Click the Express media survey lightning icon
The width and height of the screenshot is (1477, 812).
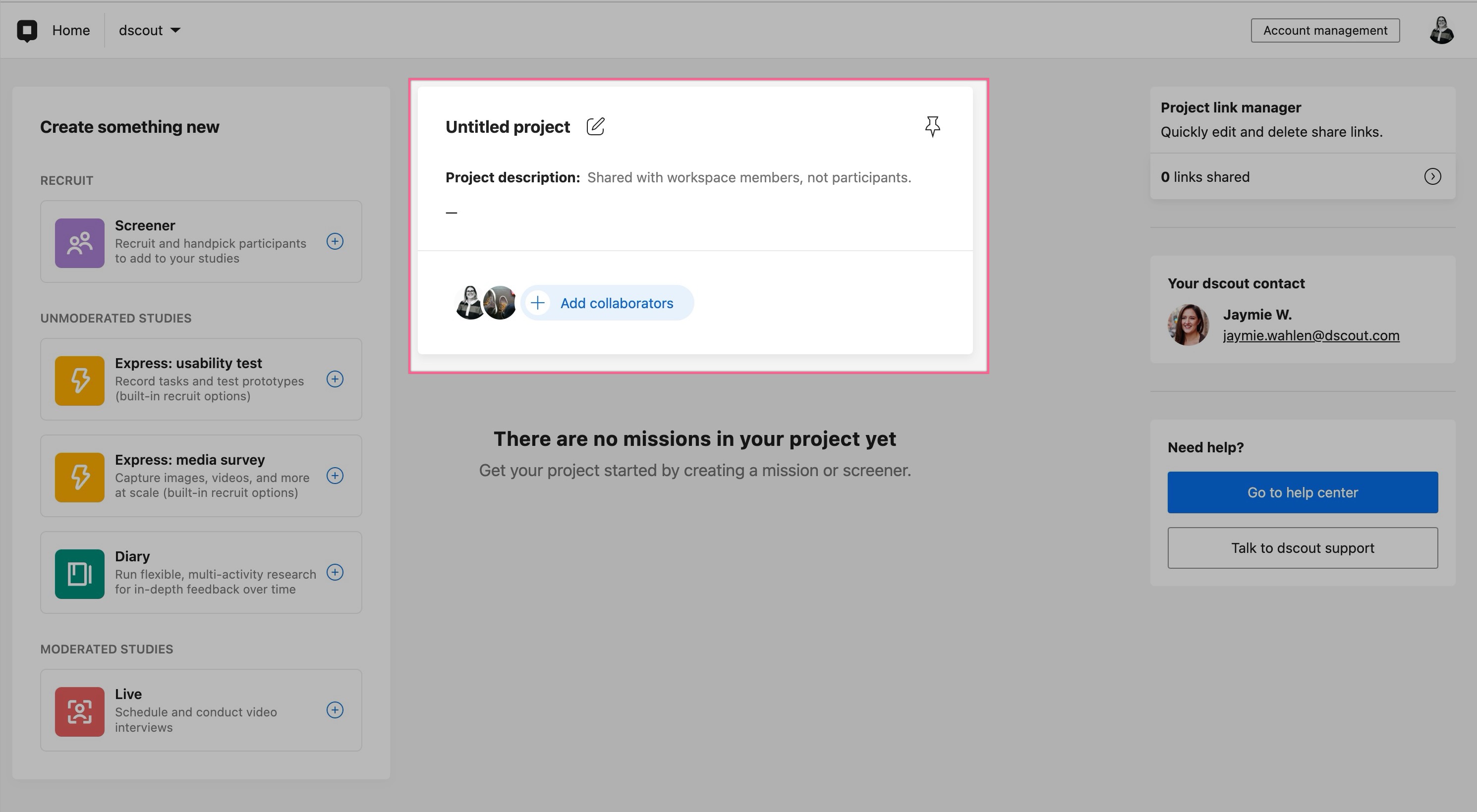point(80,478)
